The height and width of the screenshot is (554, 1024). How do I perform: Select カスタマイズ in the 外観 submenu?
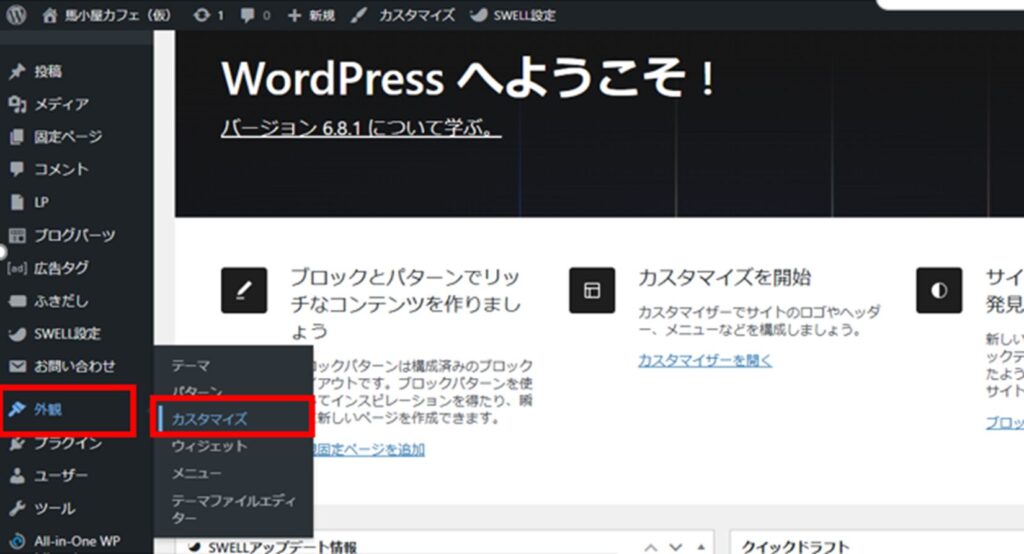pyautogui.click(x=210, y=419)
